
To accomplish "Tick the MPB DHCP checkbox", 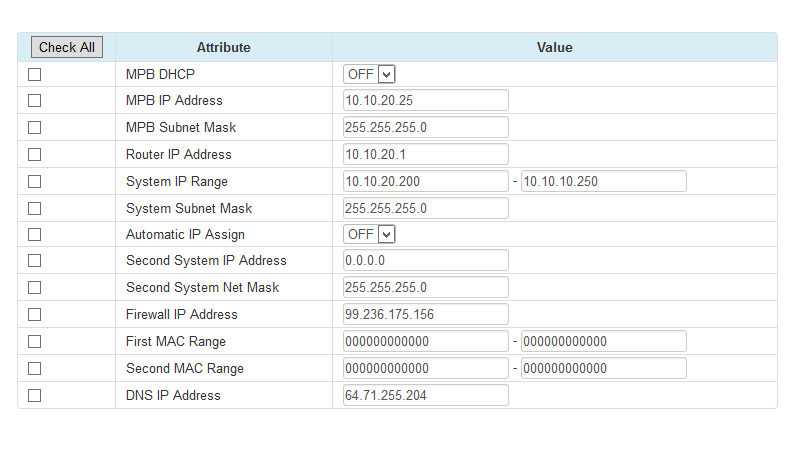I will click(34, 75).
